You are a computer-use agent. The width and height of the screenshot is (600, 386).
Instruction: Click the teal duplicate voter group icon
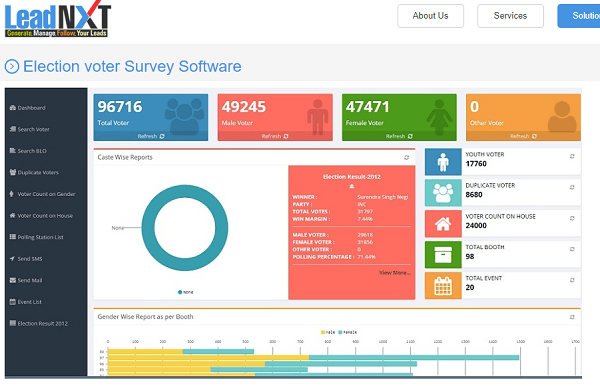point(443,193)
